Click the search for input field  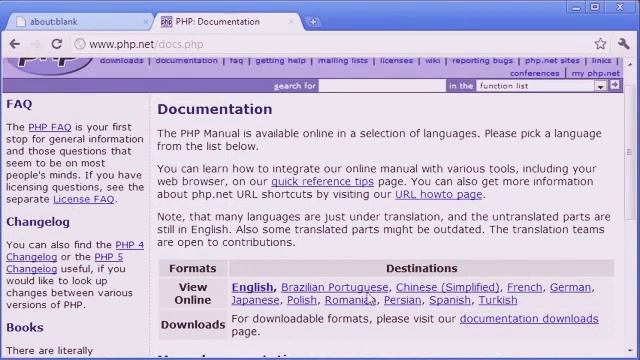[382, 86]
